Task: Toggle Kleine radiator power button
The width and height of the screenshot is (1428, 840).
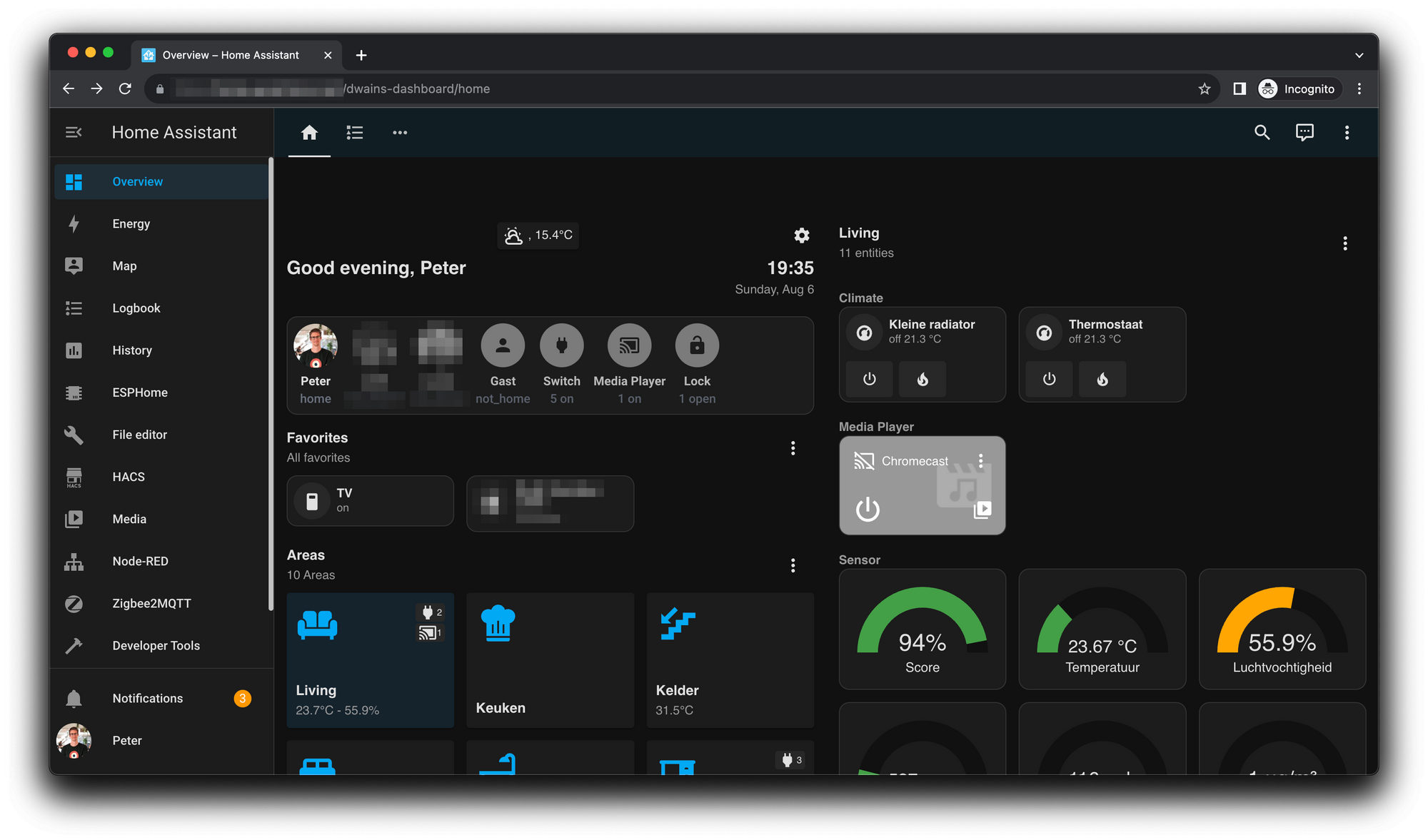Action: click(868, 378)
